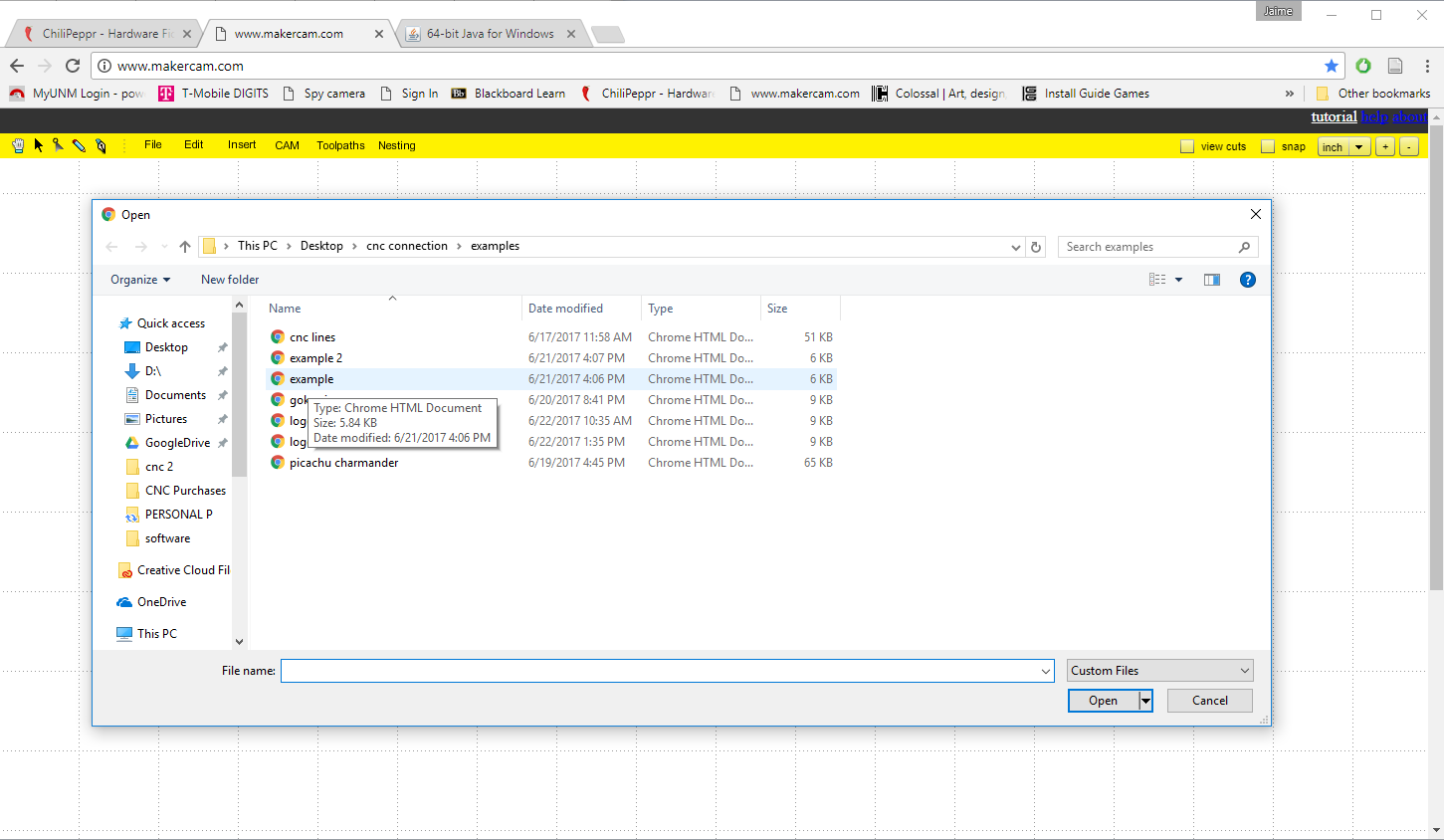Open the CAM menu

287,145
